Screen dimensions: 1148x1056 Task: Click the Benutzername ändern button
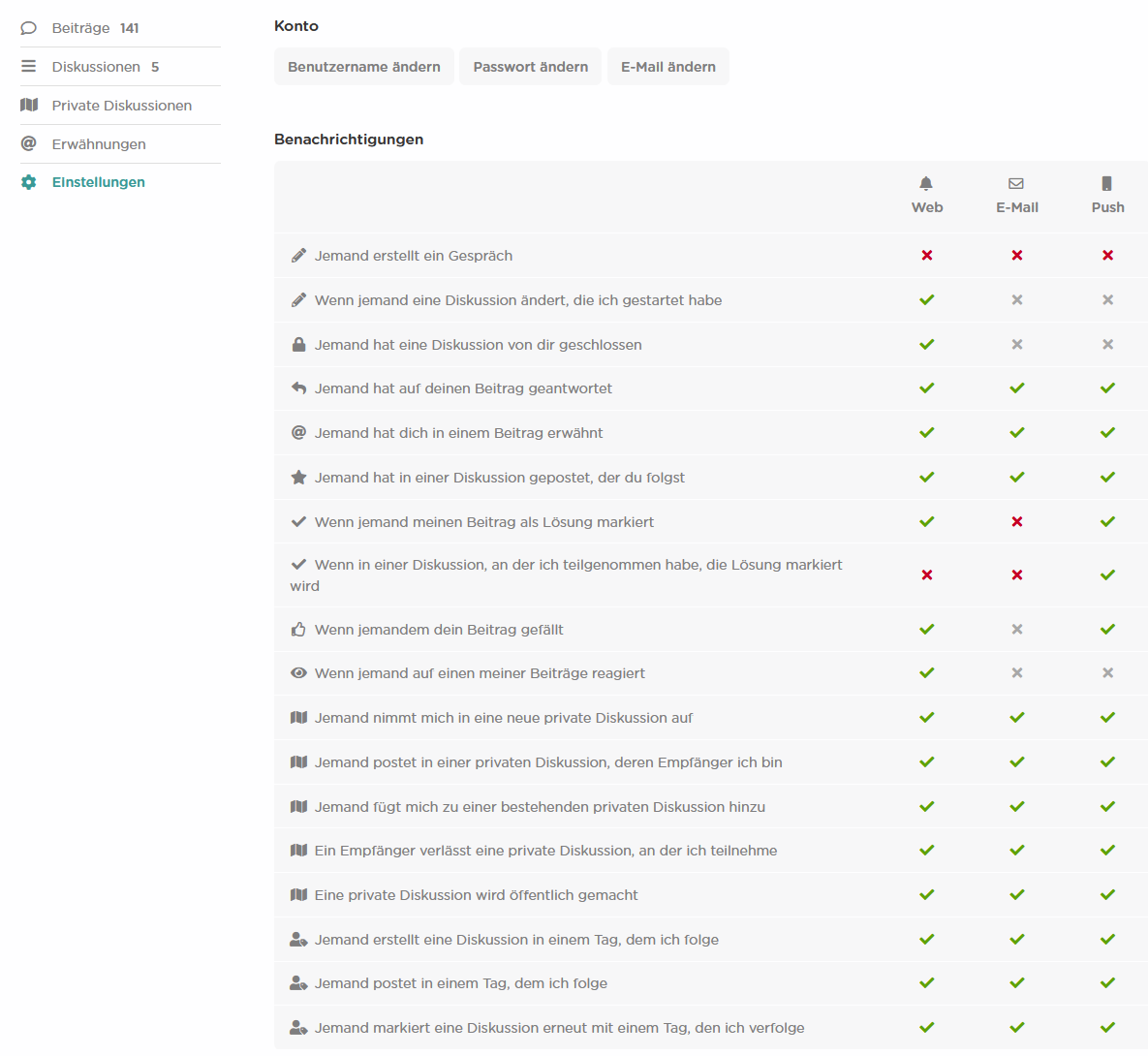point(364,67)
